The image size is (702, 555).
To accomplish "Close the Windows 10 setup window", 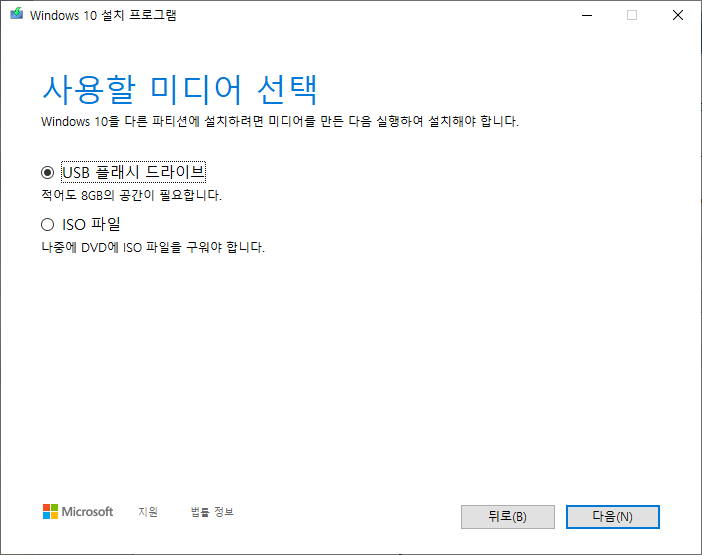I will [x=678, y=15].
